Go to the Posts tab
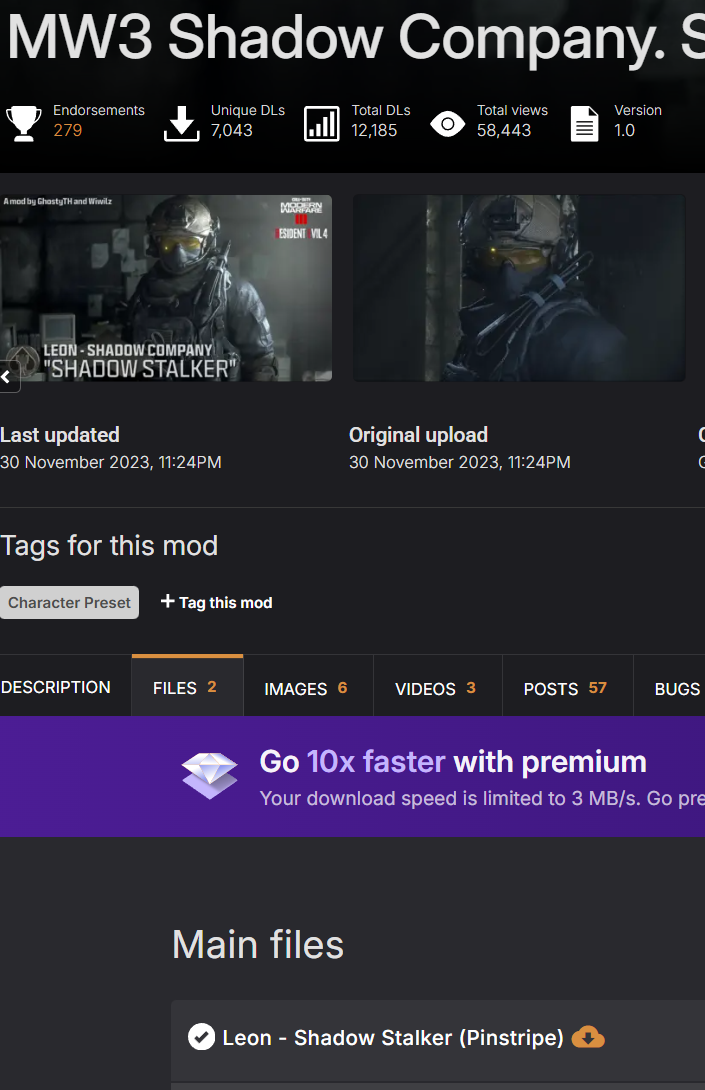Viewport: 705px width, 1090px height. point(567,688)
